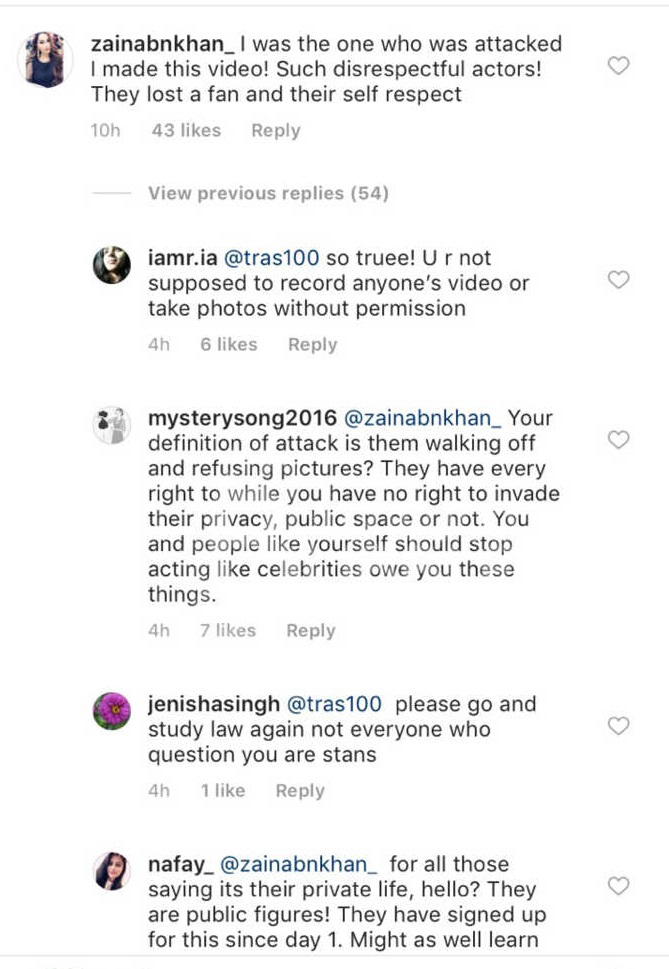Image resolution: width=669 pixels, height=969 pixels.
Task: Reply to iamr.ia's comment
Action: point(312,345)
